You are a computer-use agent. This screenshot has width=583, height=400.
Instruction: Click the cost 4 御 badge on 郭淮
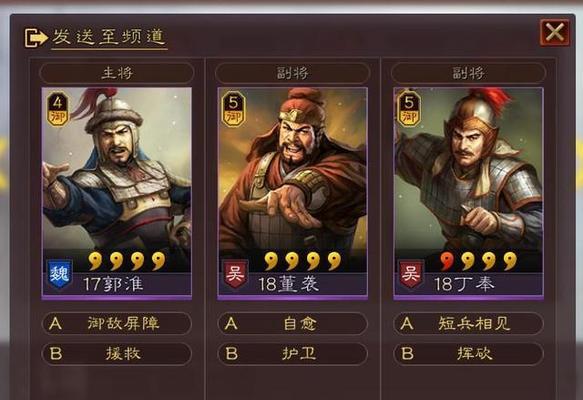58,109
